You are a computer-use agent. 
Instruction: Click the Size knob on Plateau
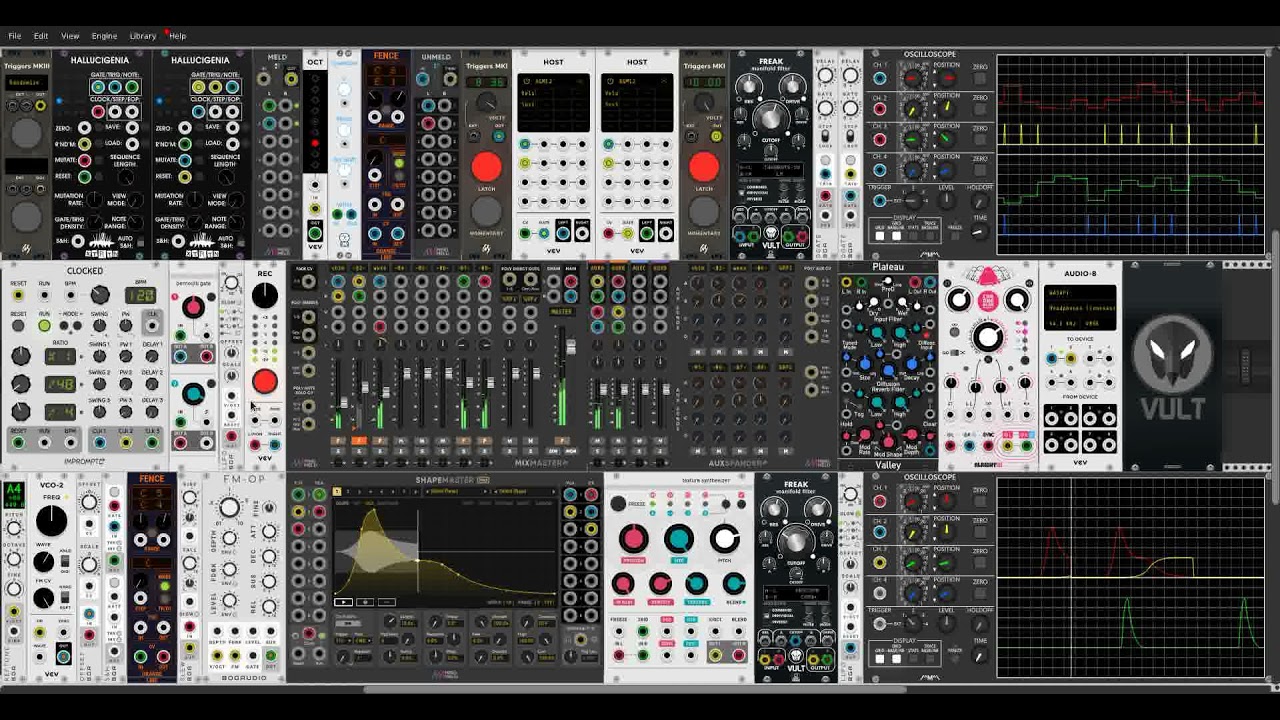tap(866, 366)
